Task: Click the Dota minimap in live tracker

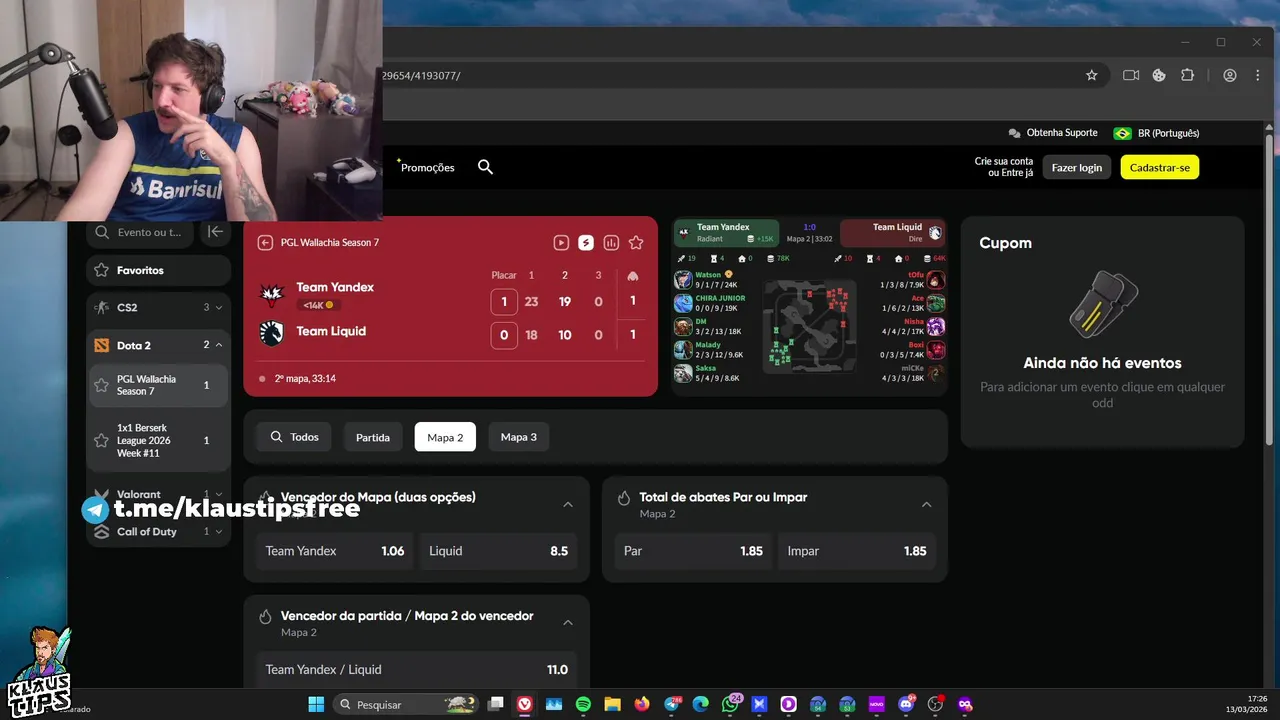Action: click(808, 326)
